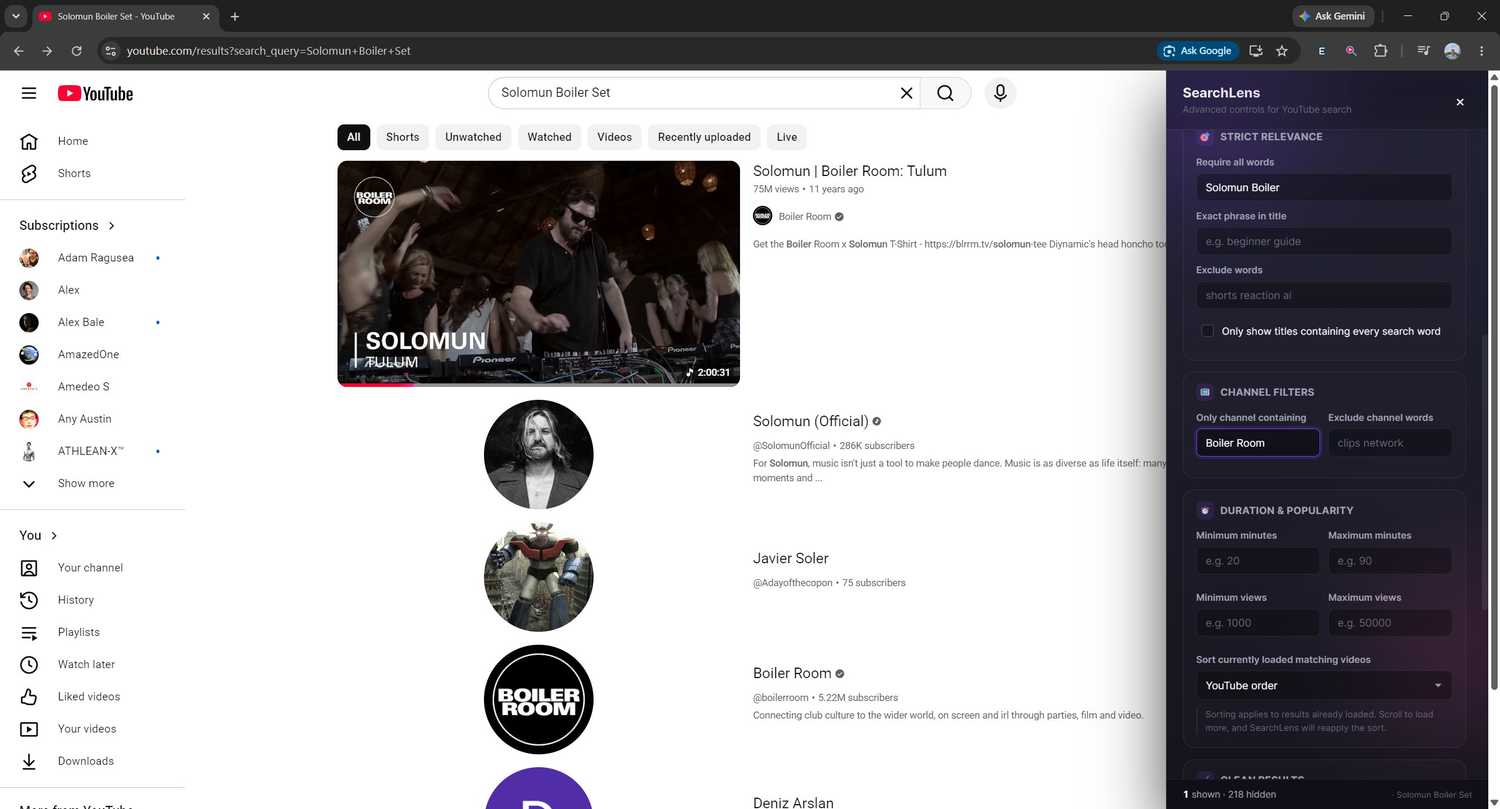Select the Unwatched filter chip
Image resolution: width=1500 pixels, height=809 pixels.
pos(473,137)
